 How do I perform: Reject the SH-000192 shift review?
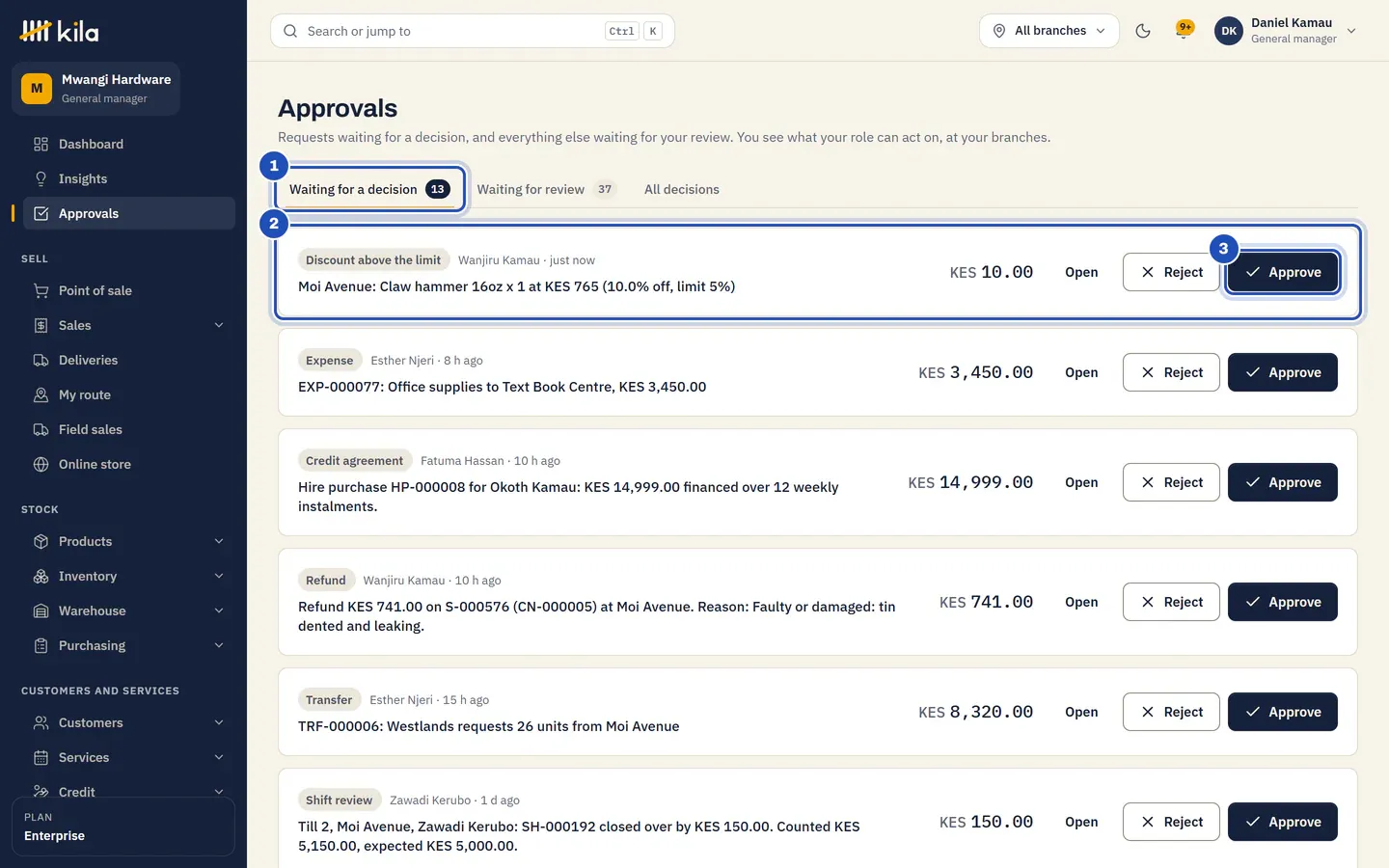coord(1171,822)
